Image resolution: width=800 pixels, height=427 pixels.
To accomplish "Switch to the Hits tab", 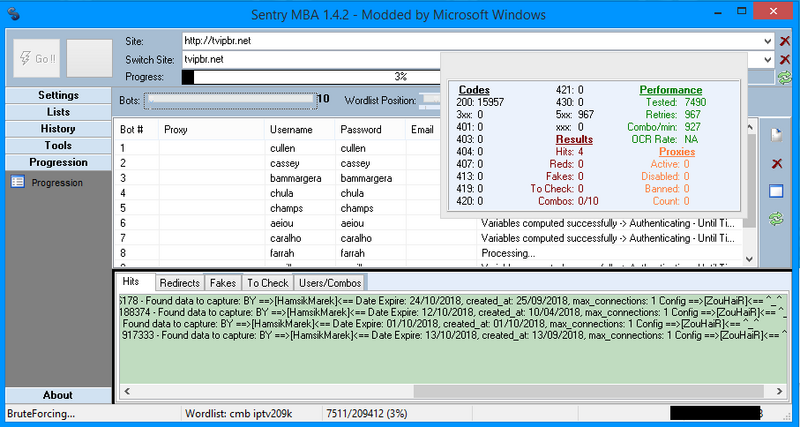I will 131,282.
